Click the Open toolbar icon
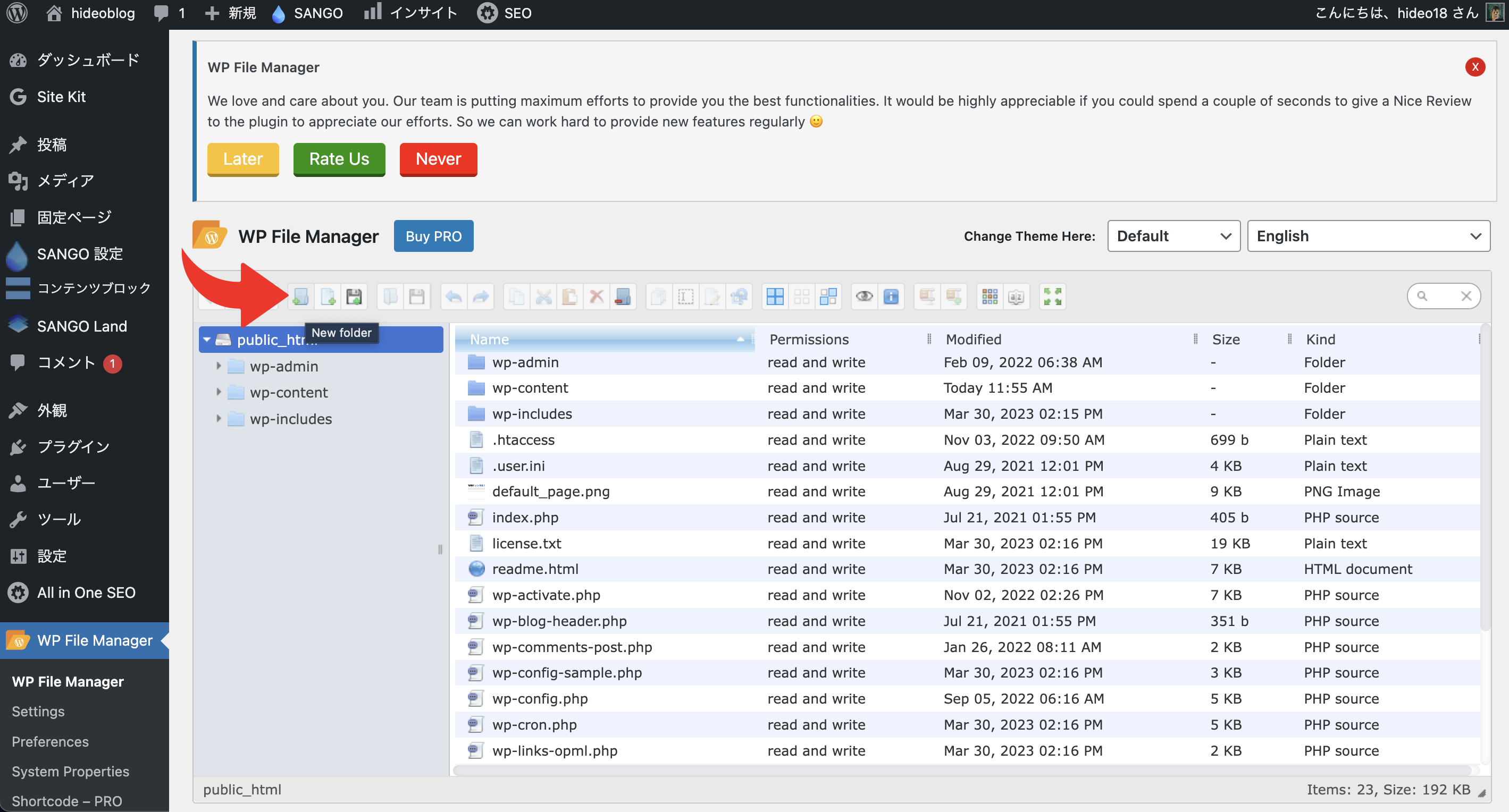Viewport: 1509px width, 812px height. tap(390, 297)
